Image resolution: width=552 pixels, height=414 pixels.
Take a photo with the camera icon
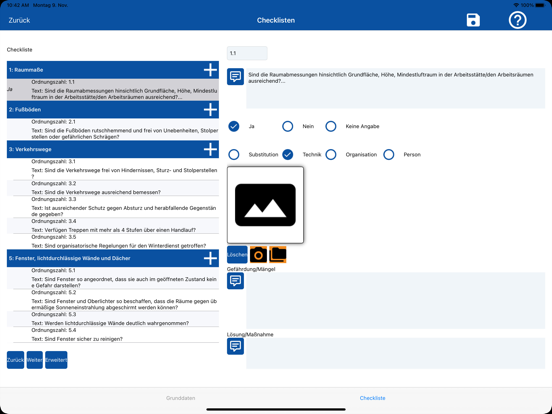click(x=258, y=255)
